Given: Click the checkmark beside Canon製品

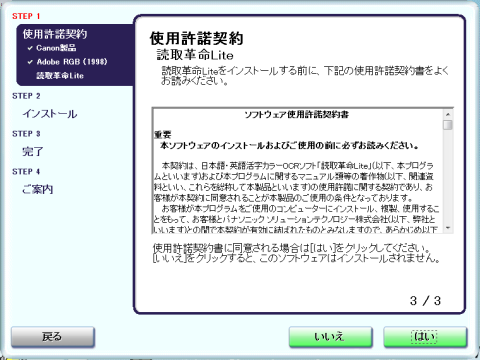Looking at the screenshot, I should point(30,48).
